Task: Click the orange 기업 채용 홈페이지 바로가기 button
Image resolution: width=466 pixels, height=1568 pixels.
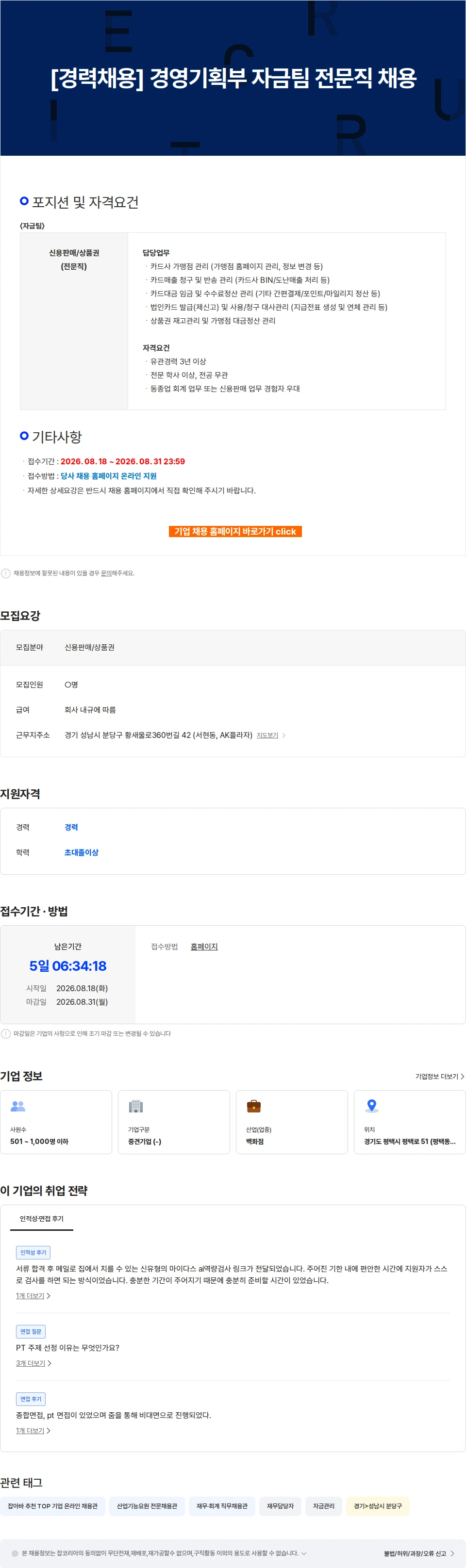Action: click(235, 531)
